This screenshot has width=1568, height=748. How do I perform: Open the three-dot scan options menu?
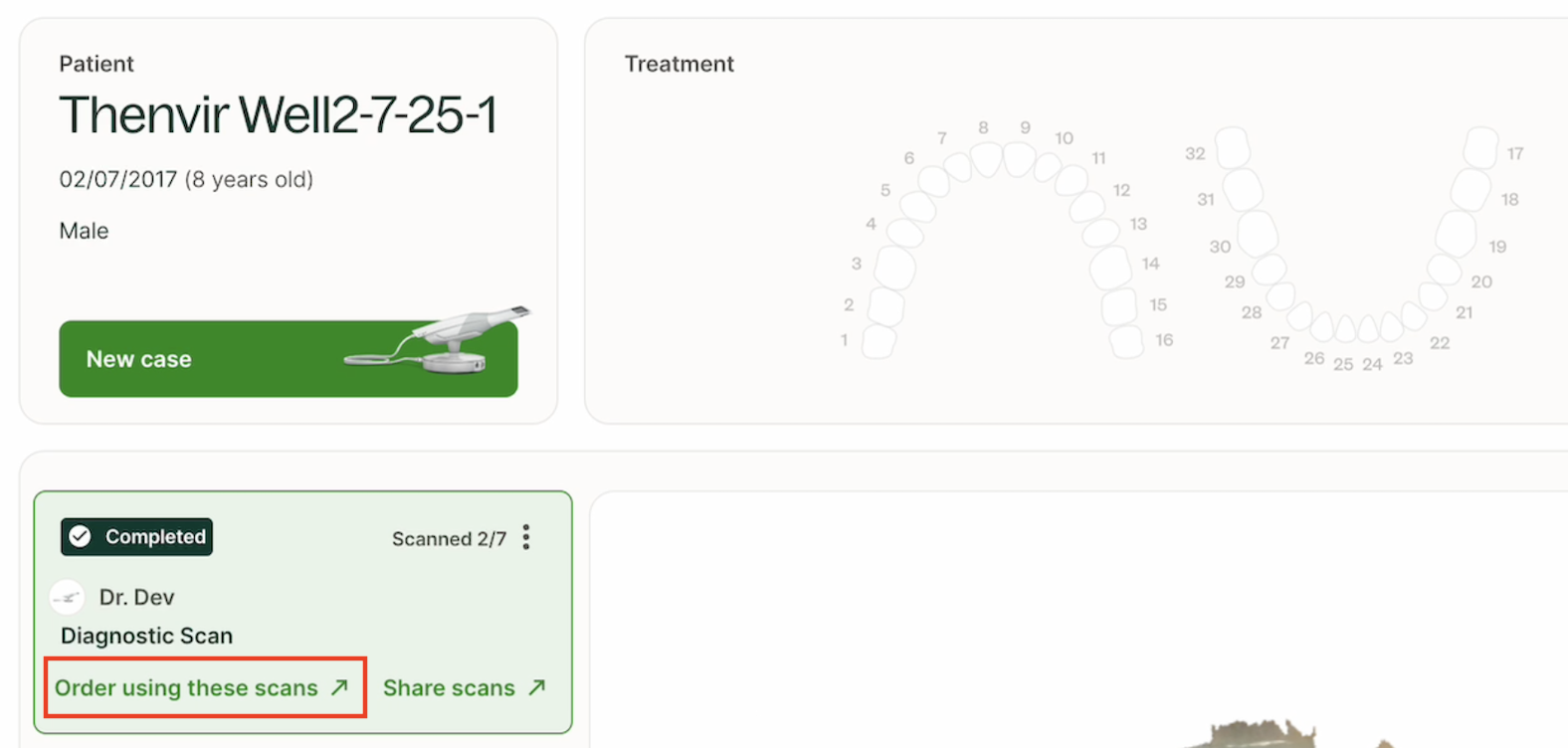point(526,537)
